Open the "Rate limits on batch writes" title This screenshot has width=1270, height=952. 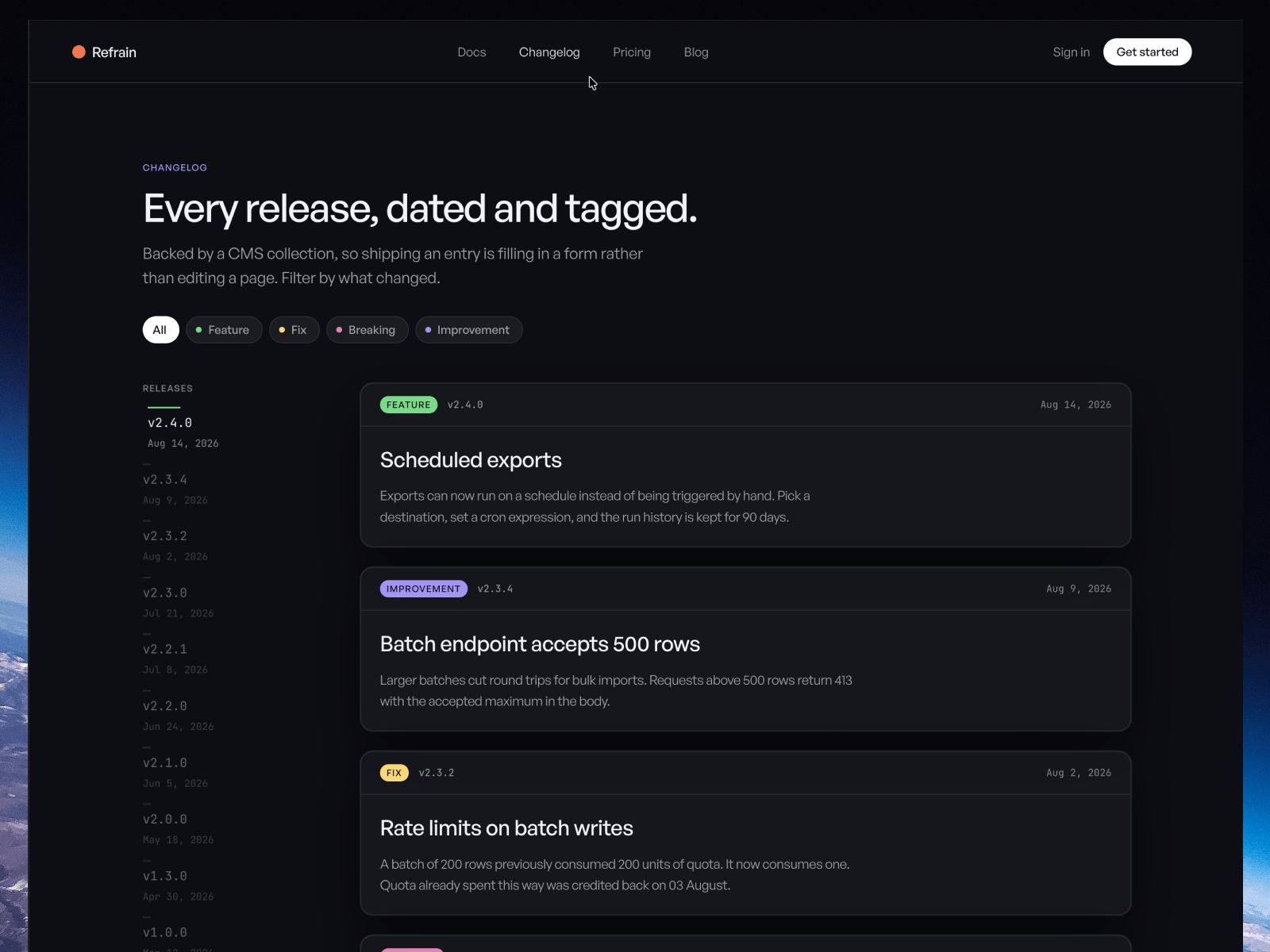pyautogui.click(x=506, y=828)
